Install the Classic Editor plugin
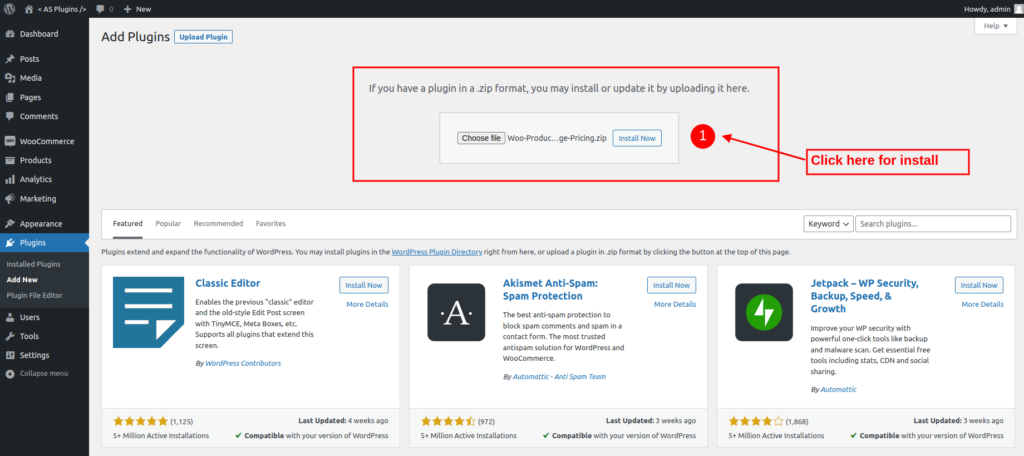The image size is (1024, 456). click(364, 285)
